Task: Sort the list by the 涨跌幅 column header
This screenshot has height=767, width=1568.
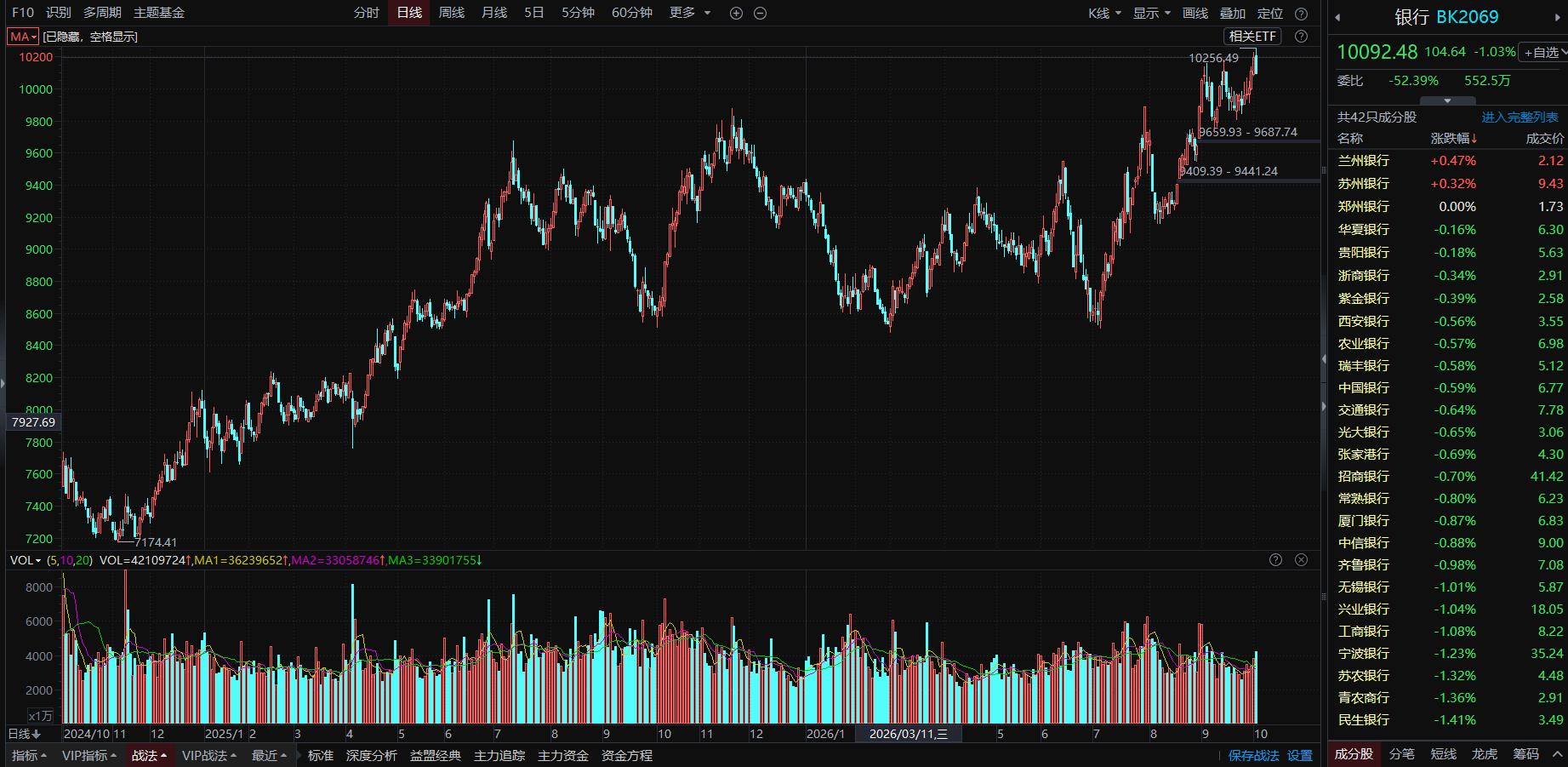Action: tap(1453, 139)
